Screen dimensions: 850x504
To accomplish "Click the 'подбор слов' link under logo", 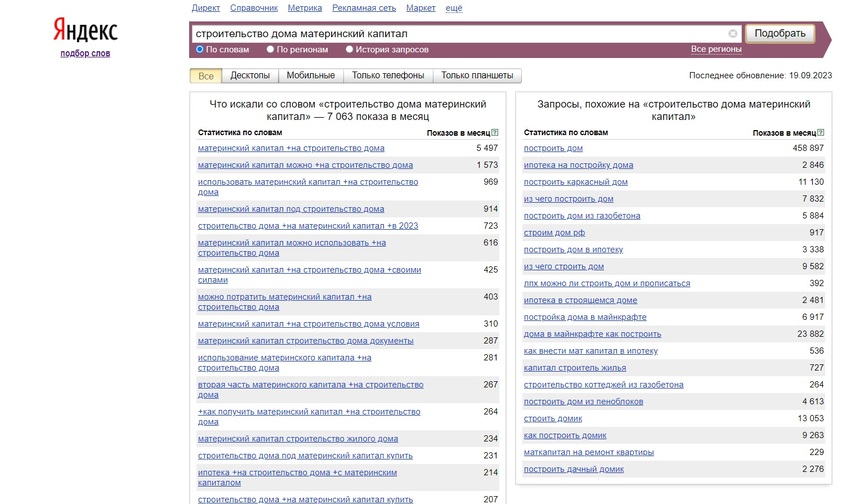I will [85, 53].
